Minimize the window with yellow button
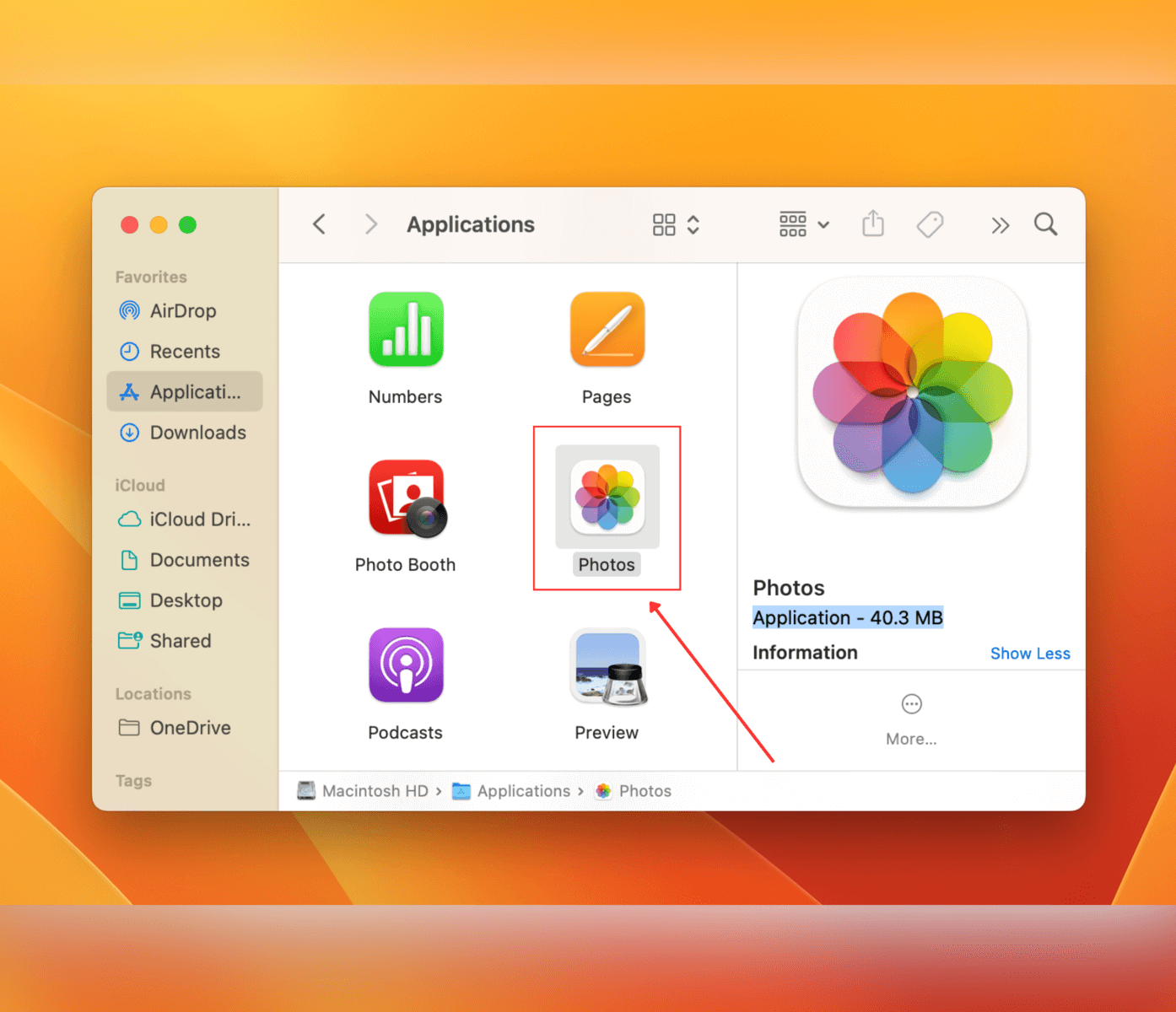 pyautogui.click(x=159, y=225)
